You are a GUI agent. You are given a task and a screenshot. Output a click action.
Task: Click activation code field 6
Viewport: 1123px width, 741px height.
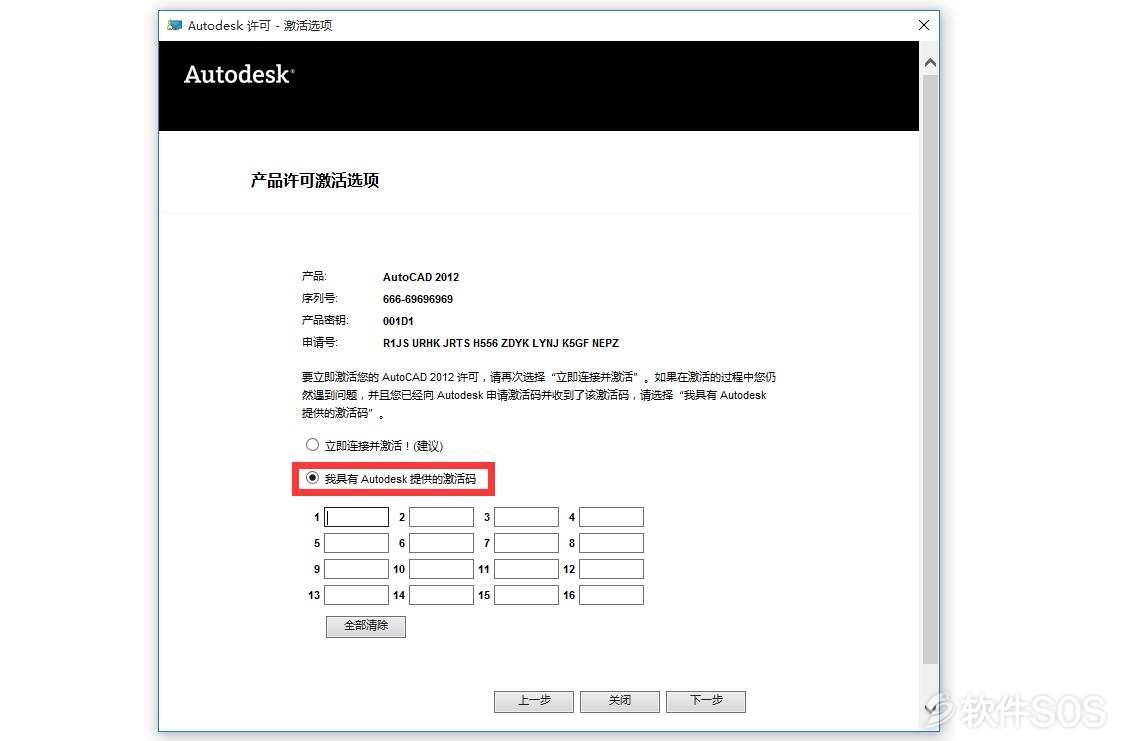tap(441, 543)
